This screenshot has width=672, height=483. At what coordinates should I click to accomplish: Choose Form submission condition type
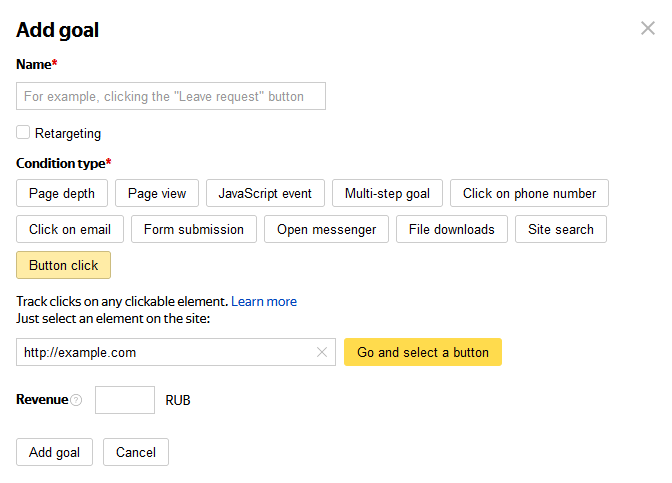(x=194, y=229)
